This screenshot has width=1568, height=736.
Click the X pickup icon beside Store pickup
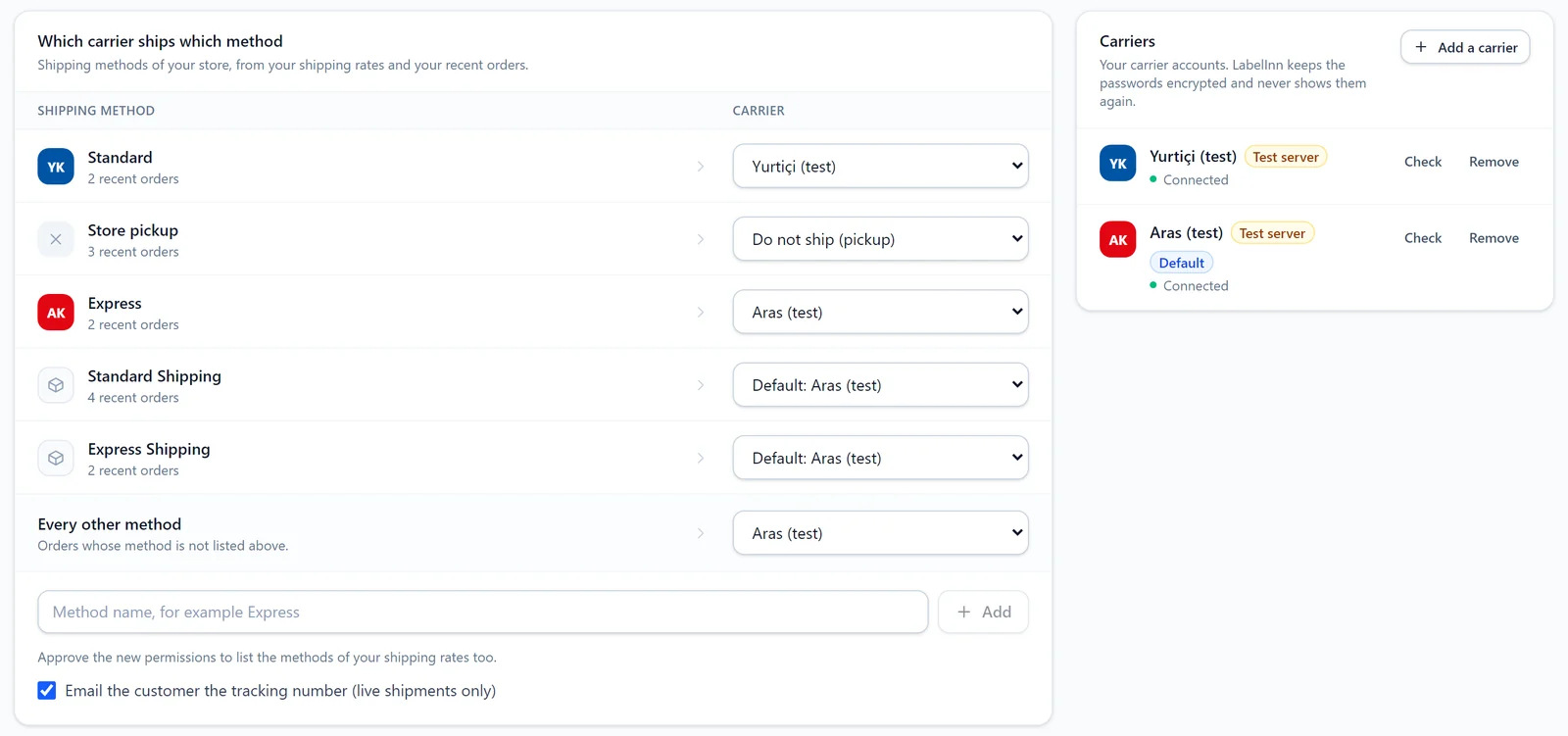tap(56, 239)
